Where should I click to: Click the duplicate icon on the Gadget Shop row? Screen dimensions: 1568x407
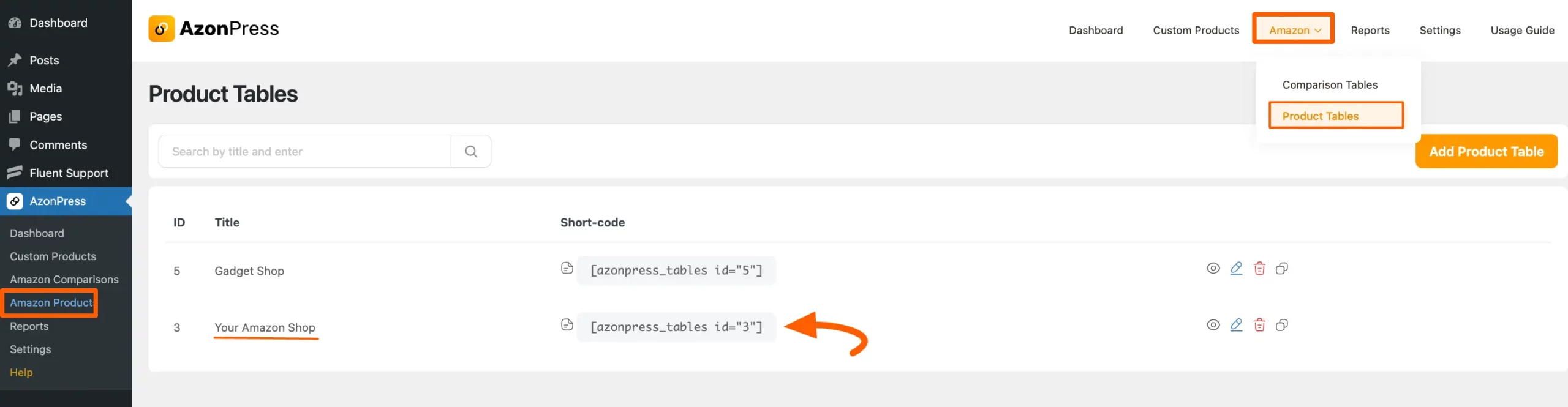[1283, 267]
